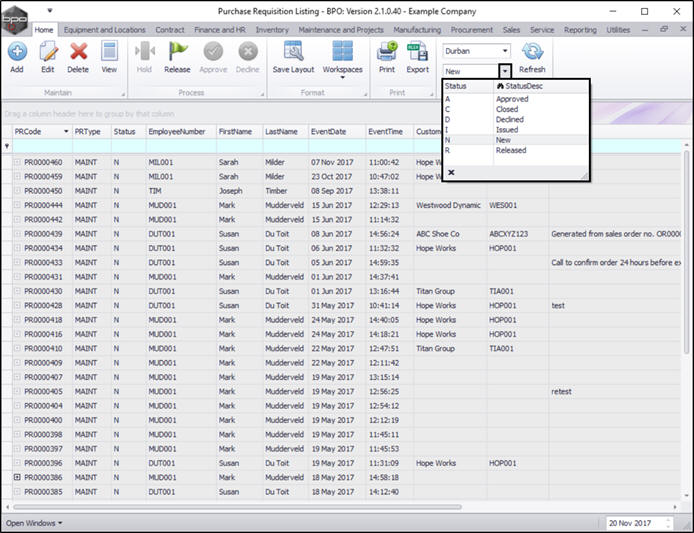This screenshot has height=533, width=694.
Task: Click the Save Layout icon
Action: click(x=293, y=52)
